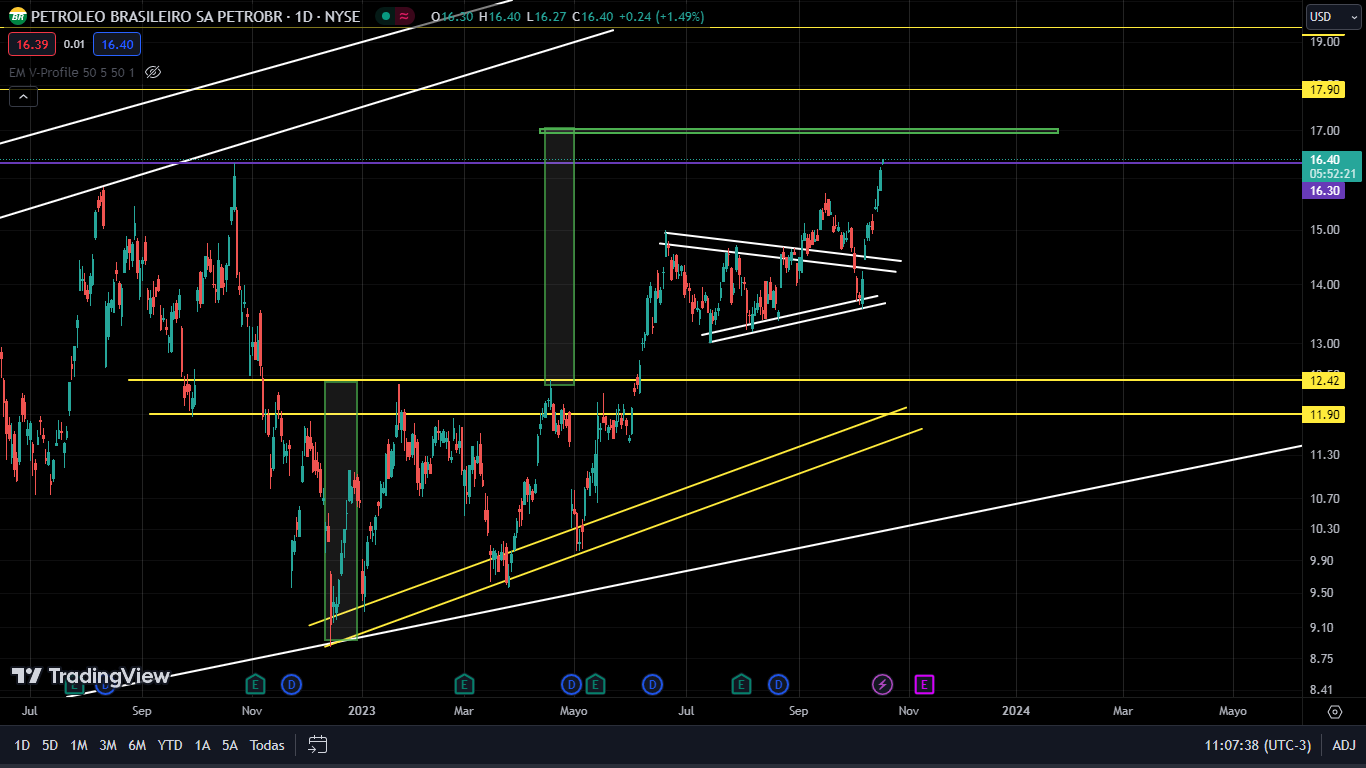The image size is (1366, 768).
Task: Click the purple 16.30 price label
Action: 1325,191
